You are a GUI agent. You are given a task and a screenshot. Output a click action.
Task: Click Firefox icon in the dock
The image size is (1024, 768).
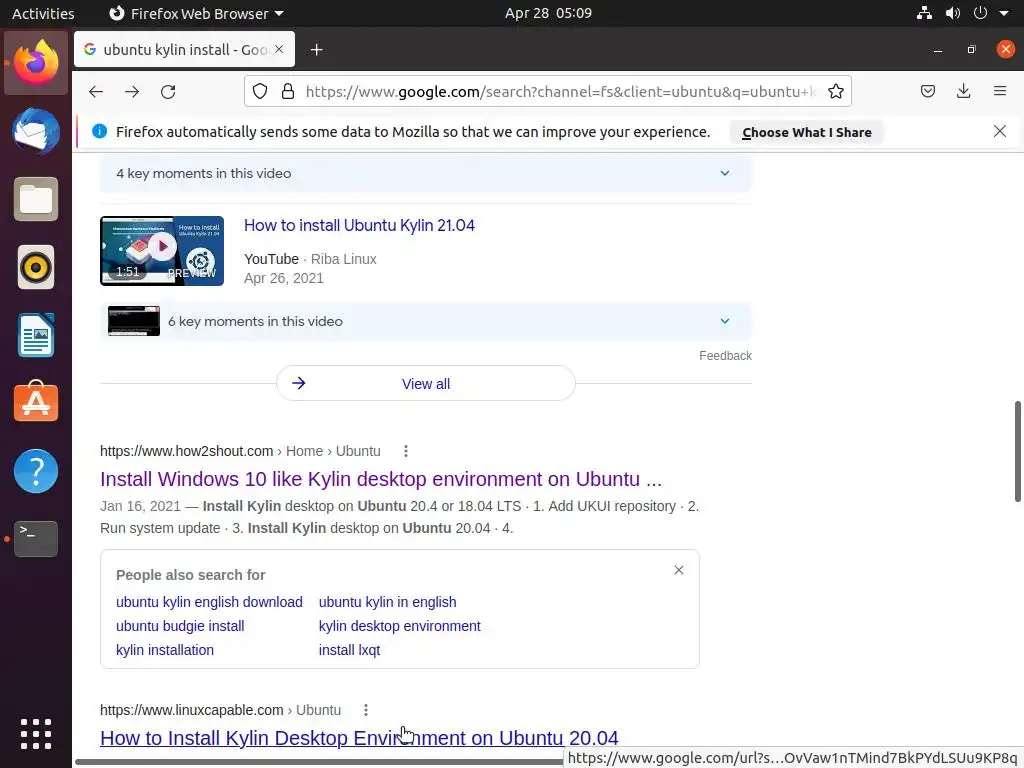coord(36,63)
